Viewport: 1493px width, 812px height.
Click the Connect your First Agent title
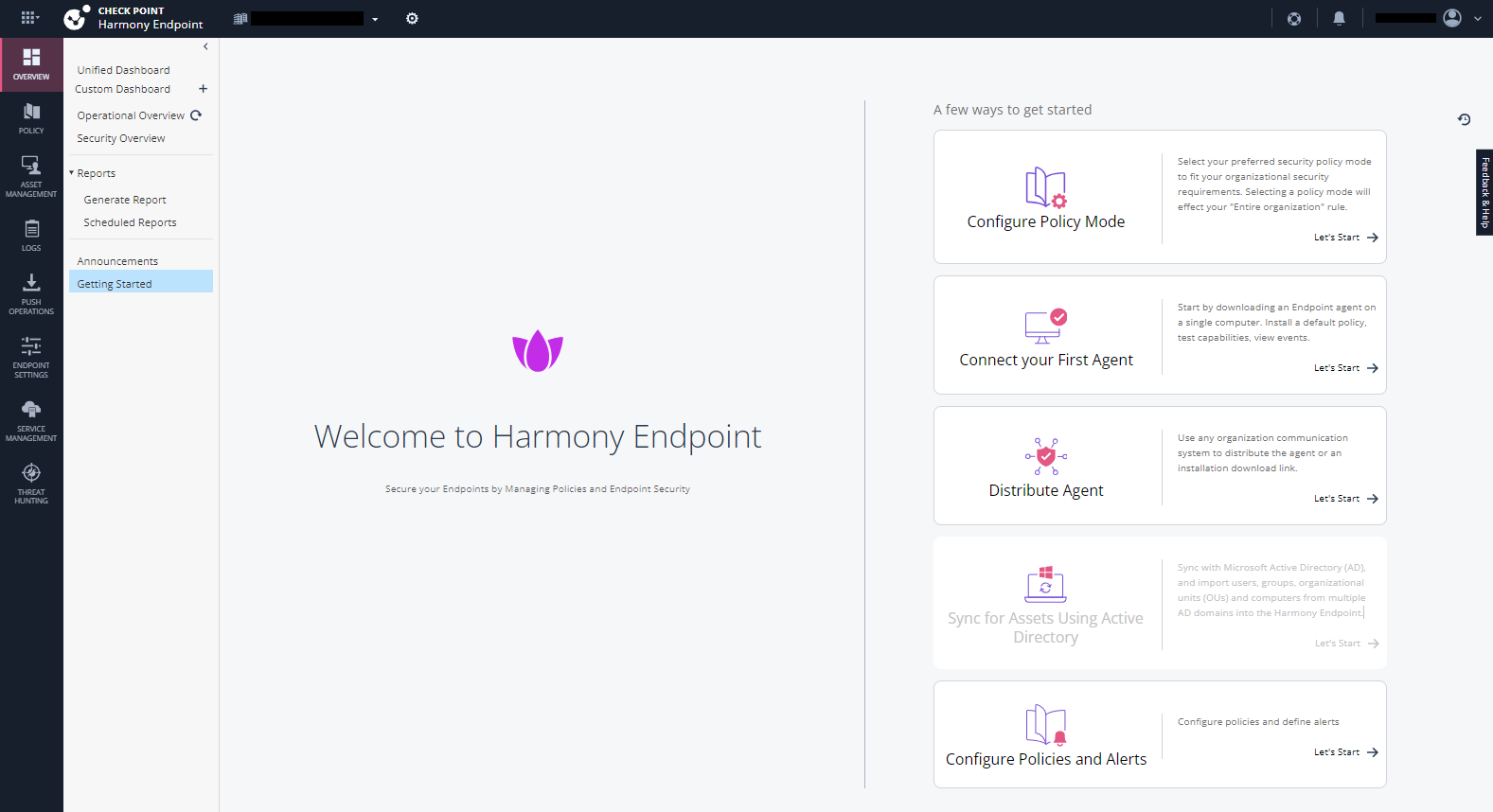point(1046,360)
